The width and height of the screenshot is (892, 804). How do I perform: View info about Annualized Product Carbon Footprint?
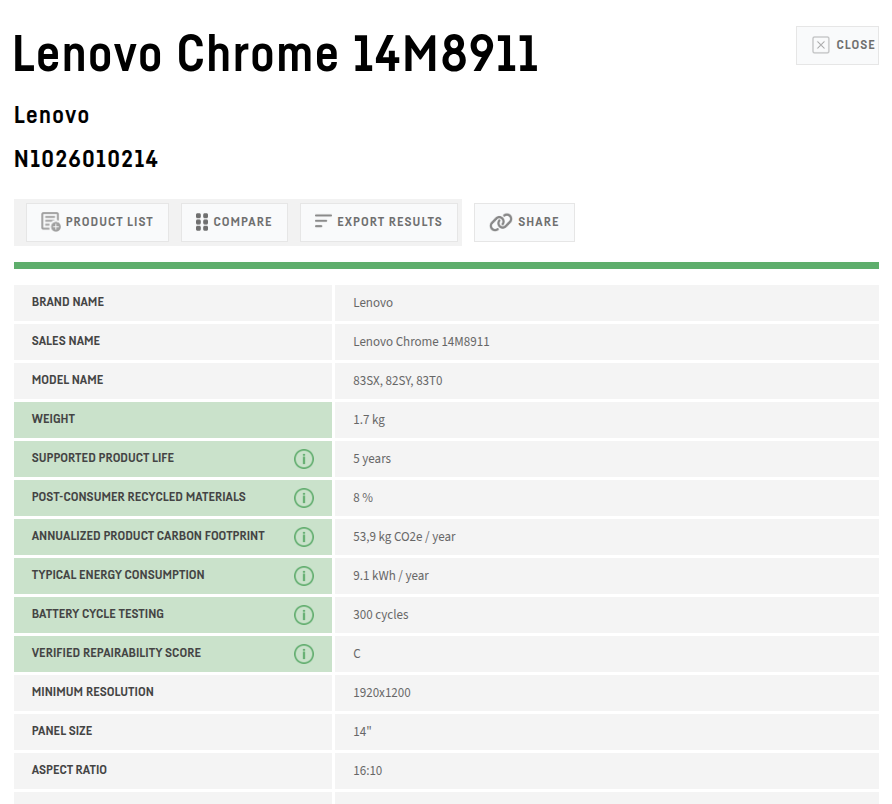tap(304, 537)
